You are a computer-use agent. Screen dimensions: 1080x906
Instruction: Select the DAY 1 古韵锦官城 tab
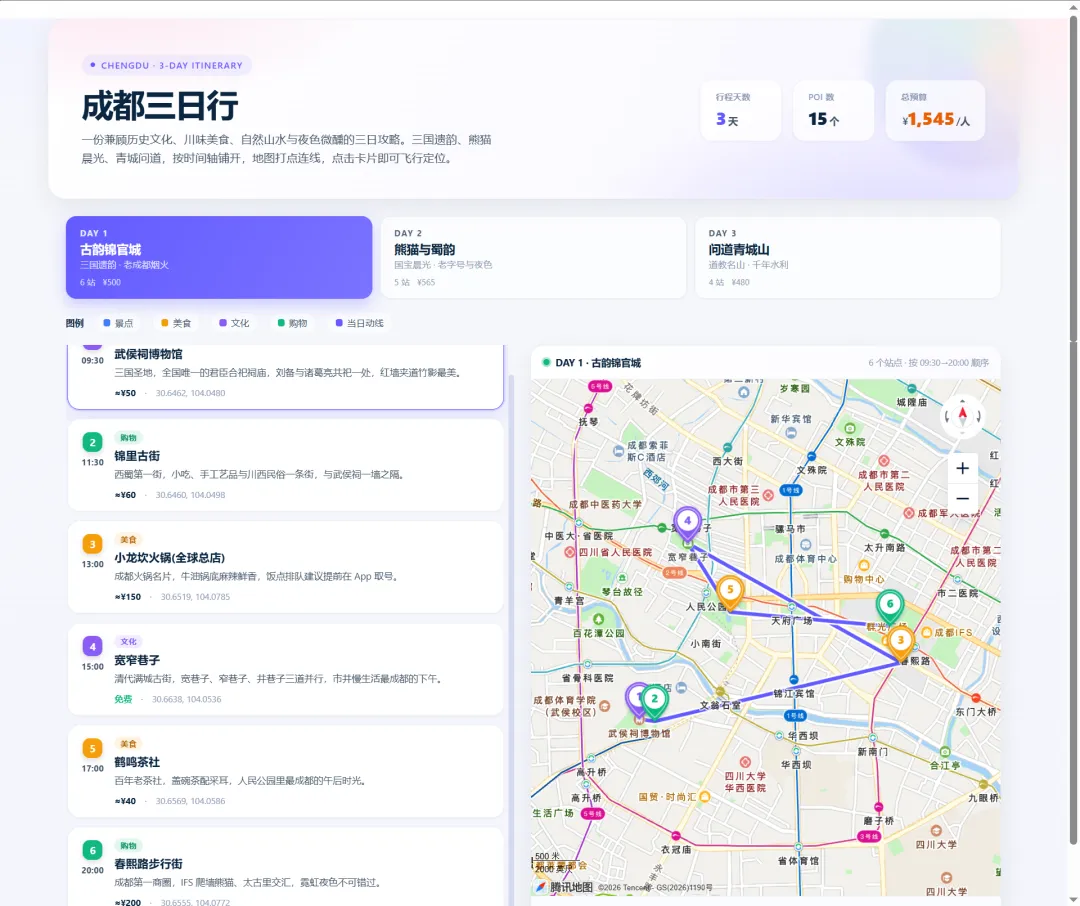click(x=219, y=257)
